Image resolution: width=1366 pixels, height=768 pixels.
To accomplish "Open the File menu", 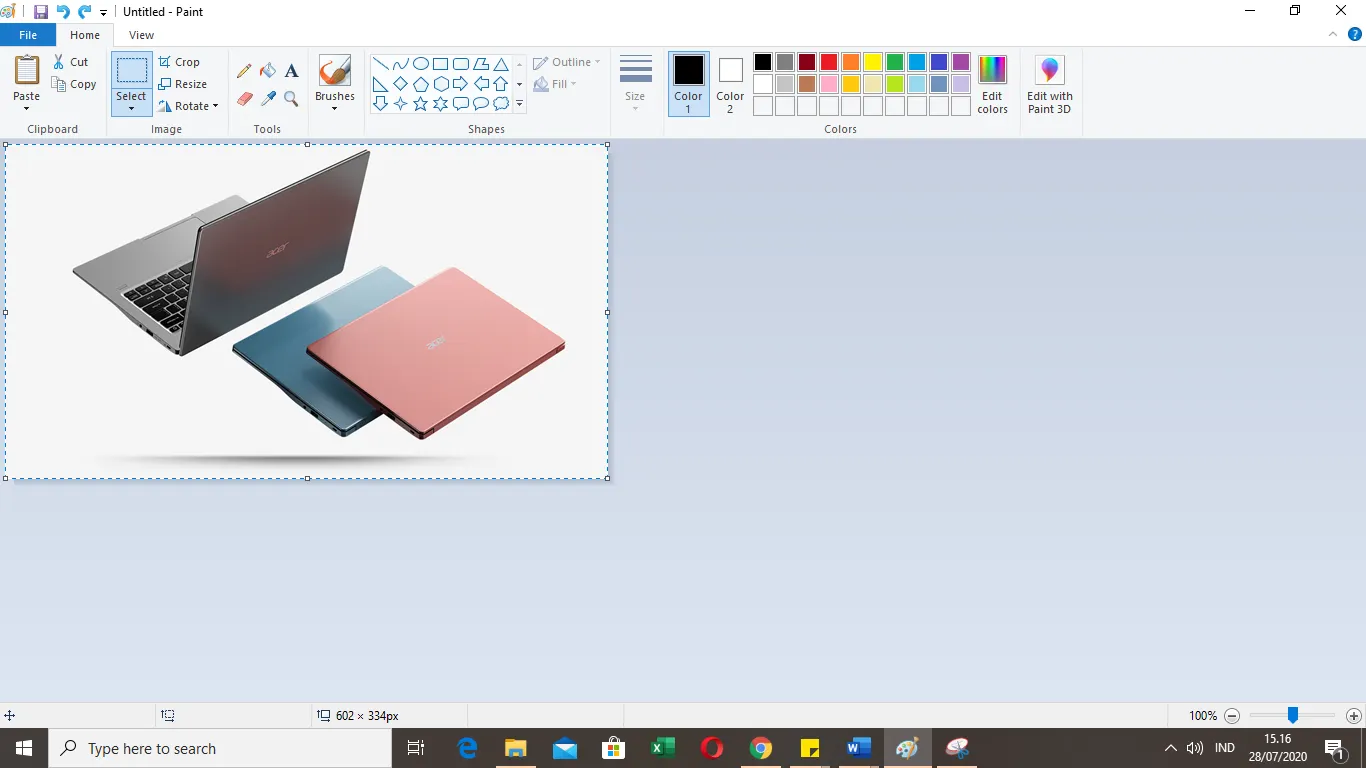I will coord(28,35).
